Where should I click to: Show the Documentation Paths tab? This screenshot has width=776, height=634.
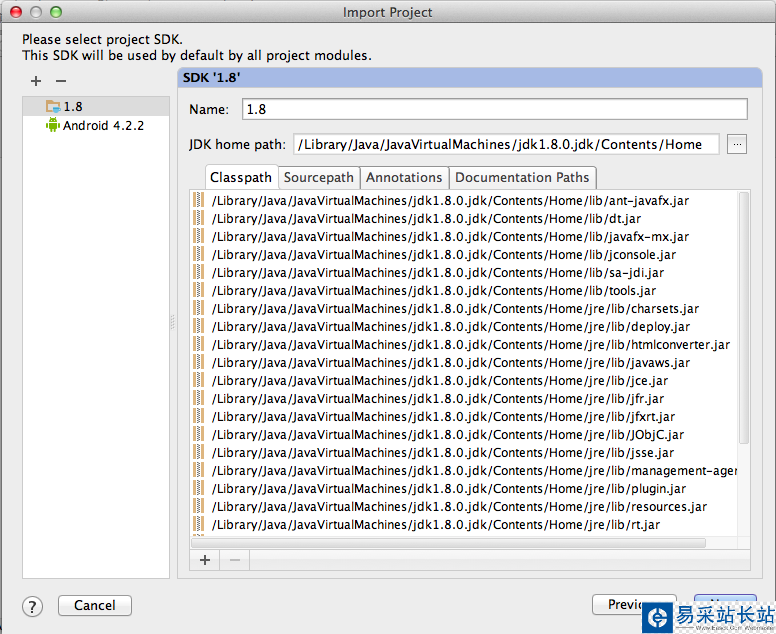tap(522, 178)
